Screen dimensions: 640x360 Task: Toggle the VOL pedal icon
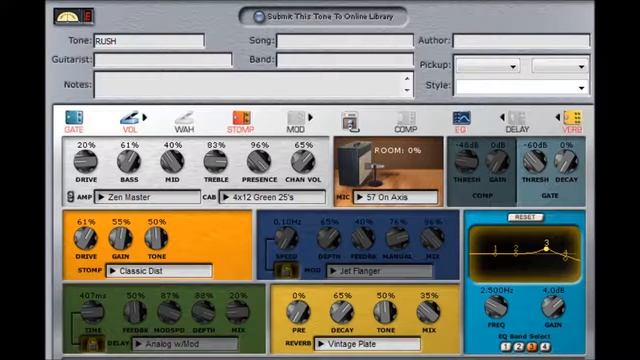(x=129, y=118)
